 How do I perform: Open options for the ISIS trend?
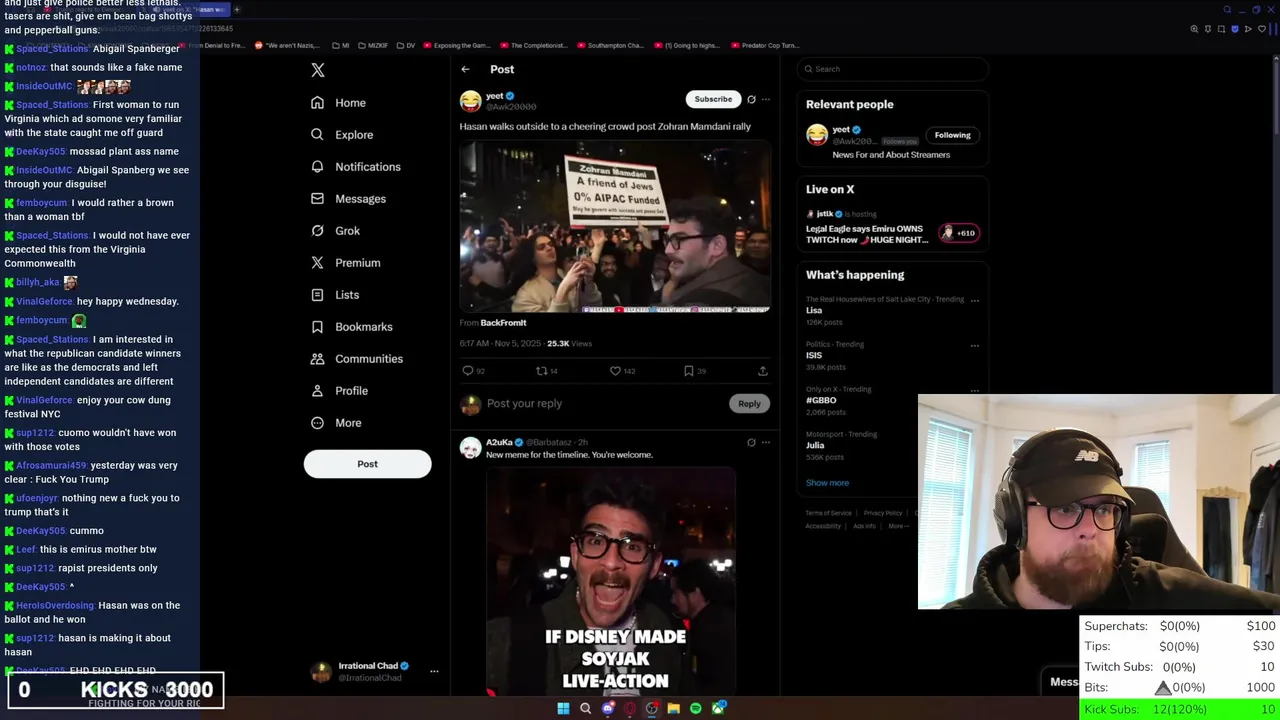pyautogui.click(x=975, y=346)
